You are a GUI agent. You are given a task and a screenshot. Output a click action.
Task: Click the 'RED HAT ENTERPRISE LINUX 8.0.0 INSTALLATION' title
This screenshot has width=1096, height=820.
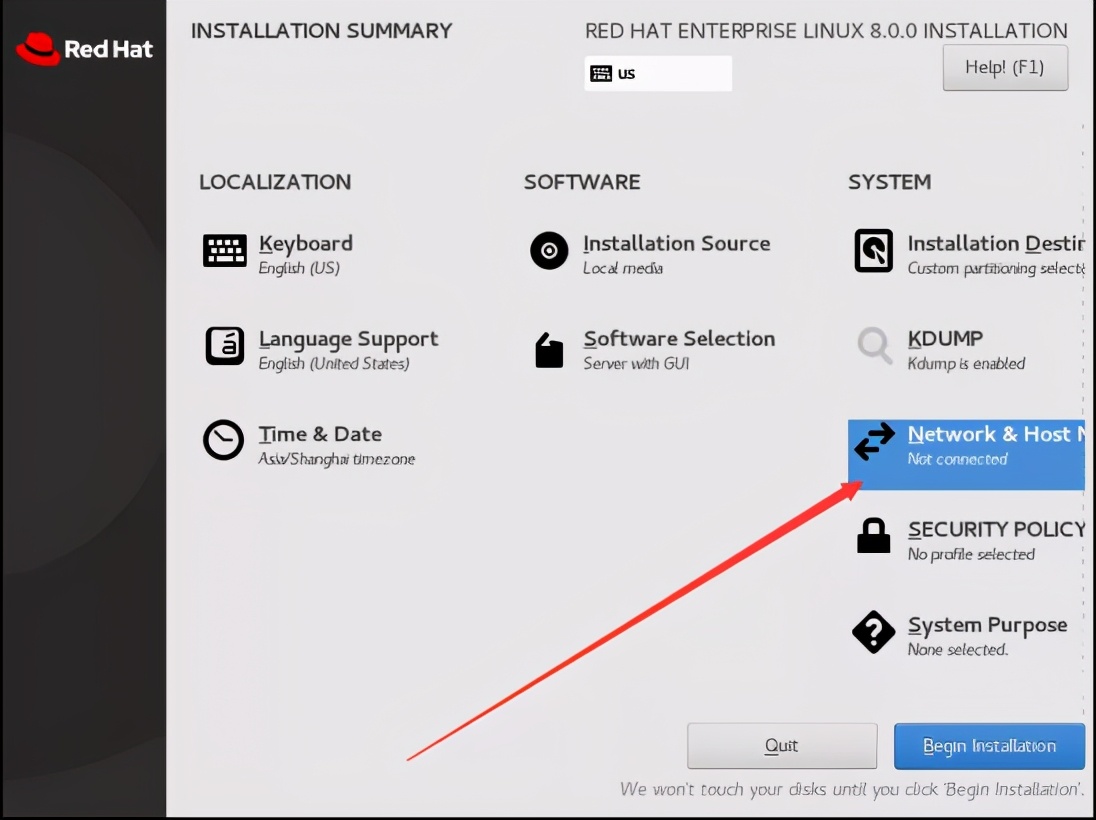pos(826,31)
